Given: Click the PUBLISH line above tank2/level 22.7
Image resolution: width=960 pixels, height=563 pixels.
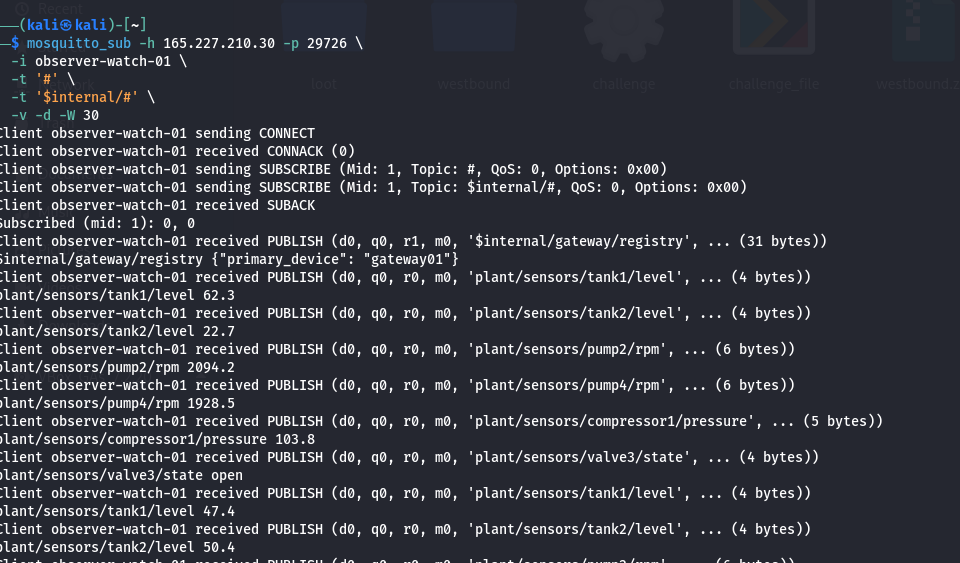Looking at the screenshot, I should [x=405, y=313].
